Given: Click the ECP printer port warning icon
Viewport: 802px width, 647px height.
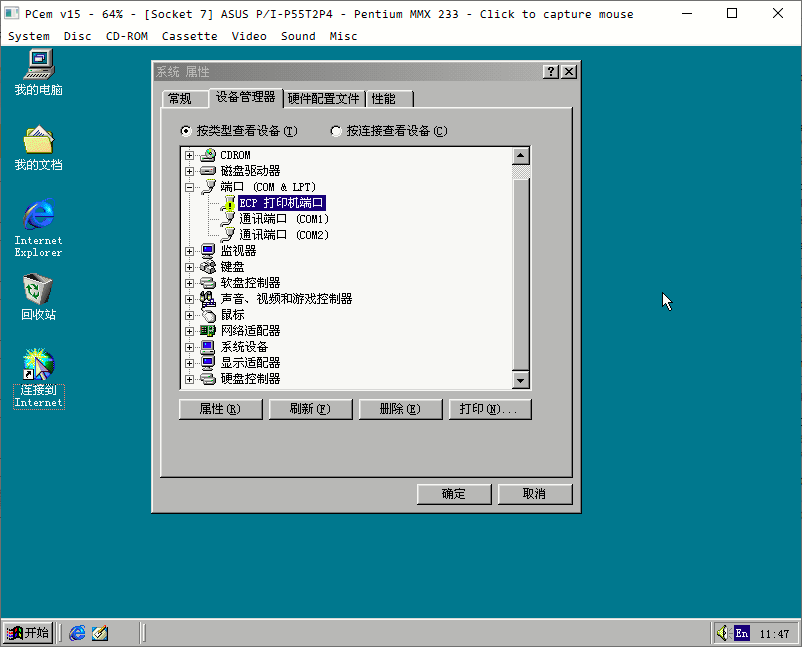Looking at the screenshot, I should coord(228,203).
